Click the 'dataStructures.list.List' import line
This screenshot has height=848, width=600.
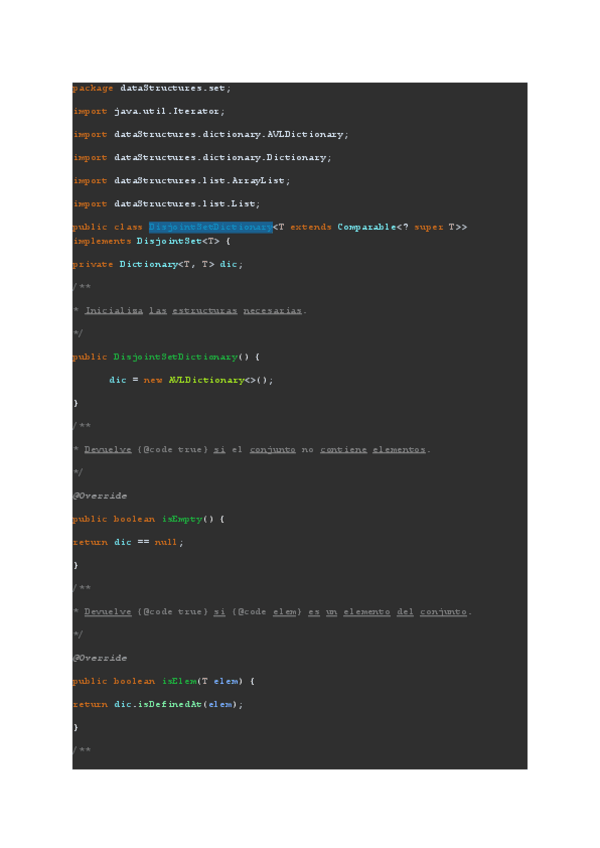pos(167,204)
